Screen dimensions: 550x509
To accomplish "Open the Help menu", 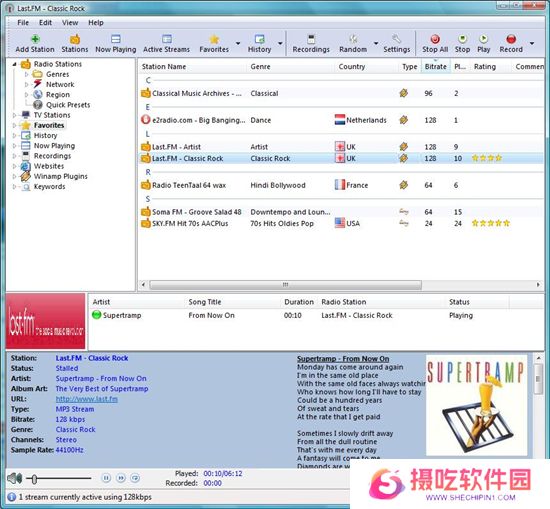I will (96, 23).
